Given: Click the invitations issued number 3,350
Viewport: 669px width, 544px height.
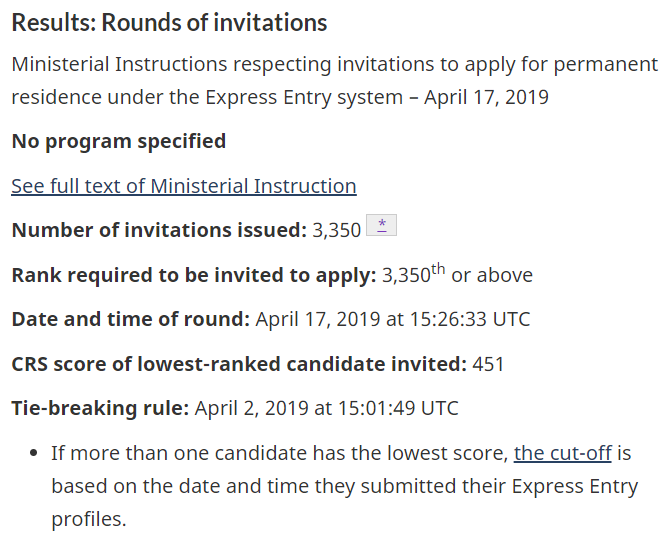Looking at the screenshot, I should (x=336, y=230).
